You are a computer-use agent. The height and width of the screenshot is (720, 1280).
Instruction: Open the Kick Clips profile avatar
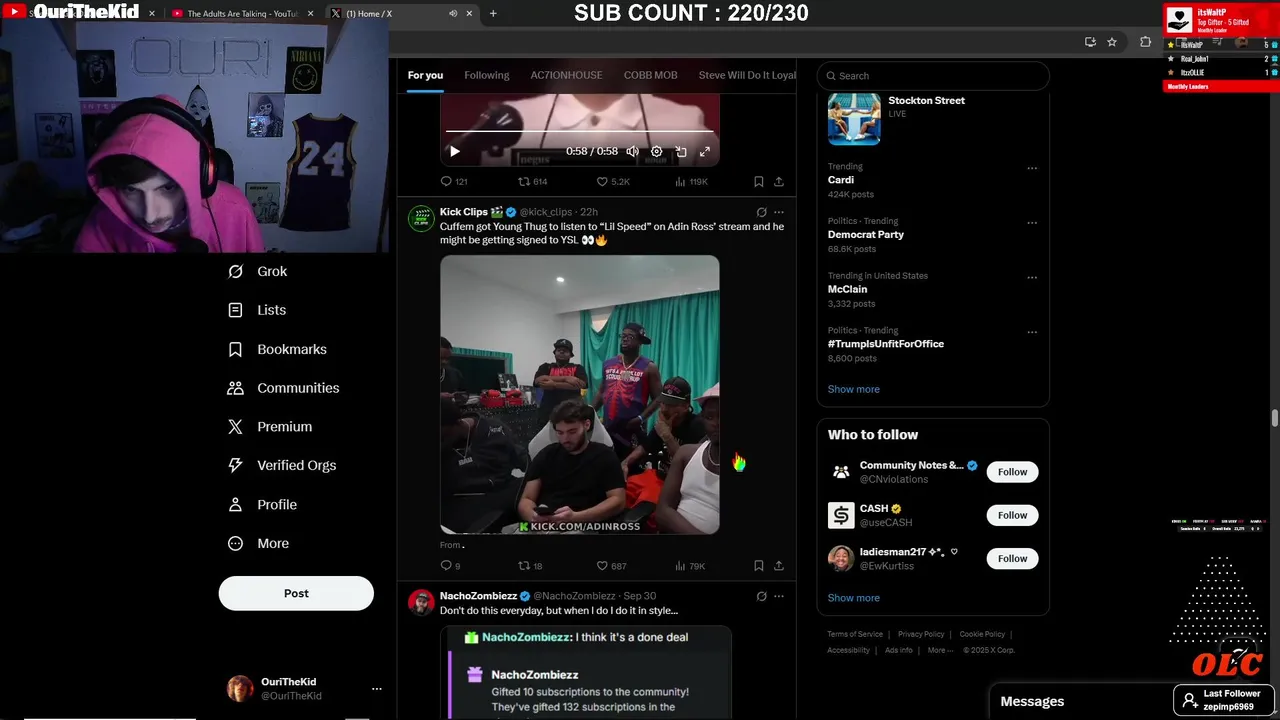click(421, 219)
